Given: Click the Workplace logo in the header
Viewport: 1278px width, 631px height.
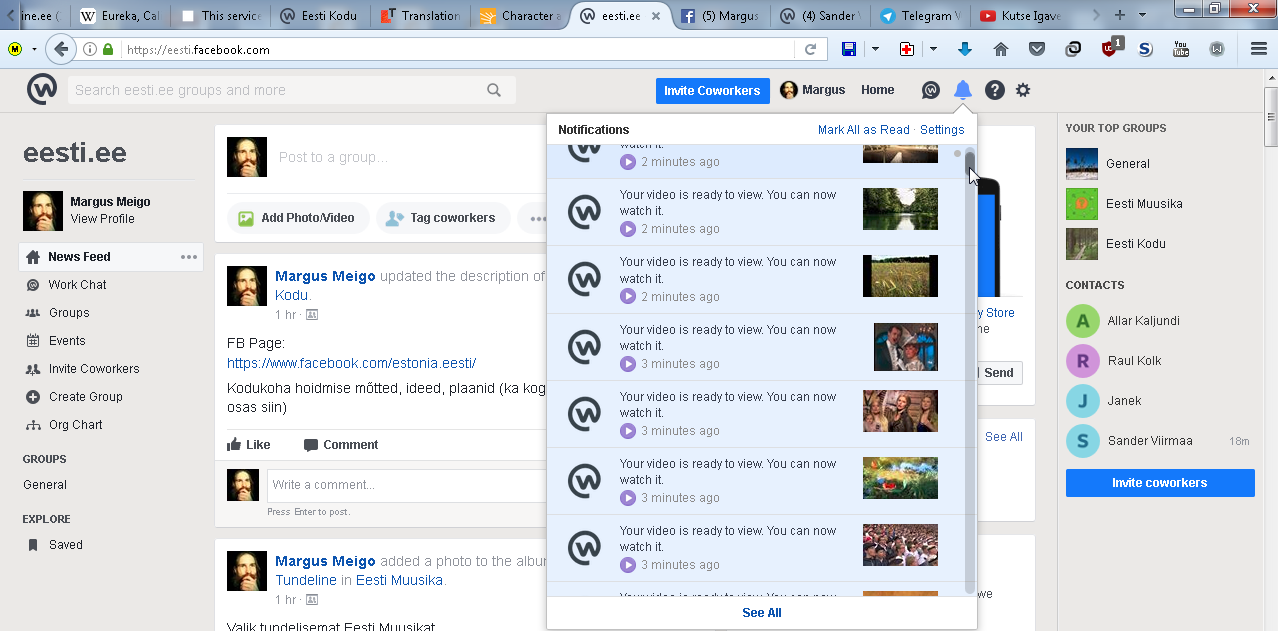Looking at the screenshot, I should click(42, 90).
